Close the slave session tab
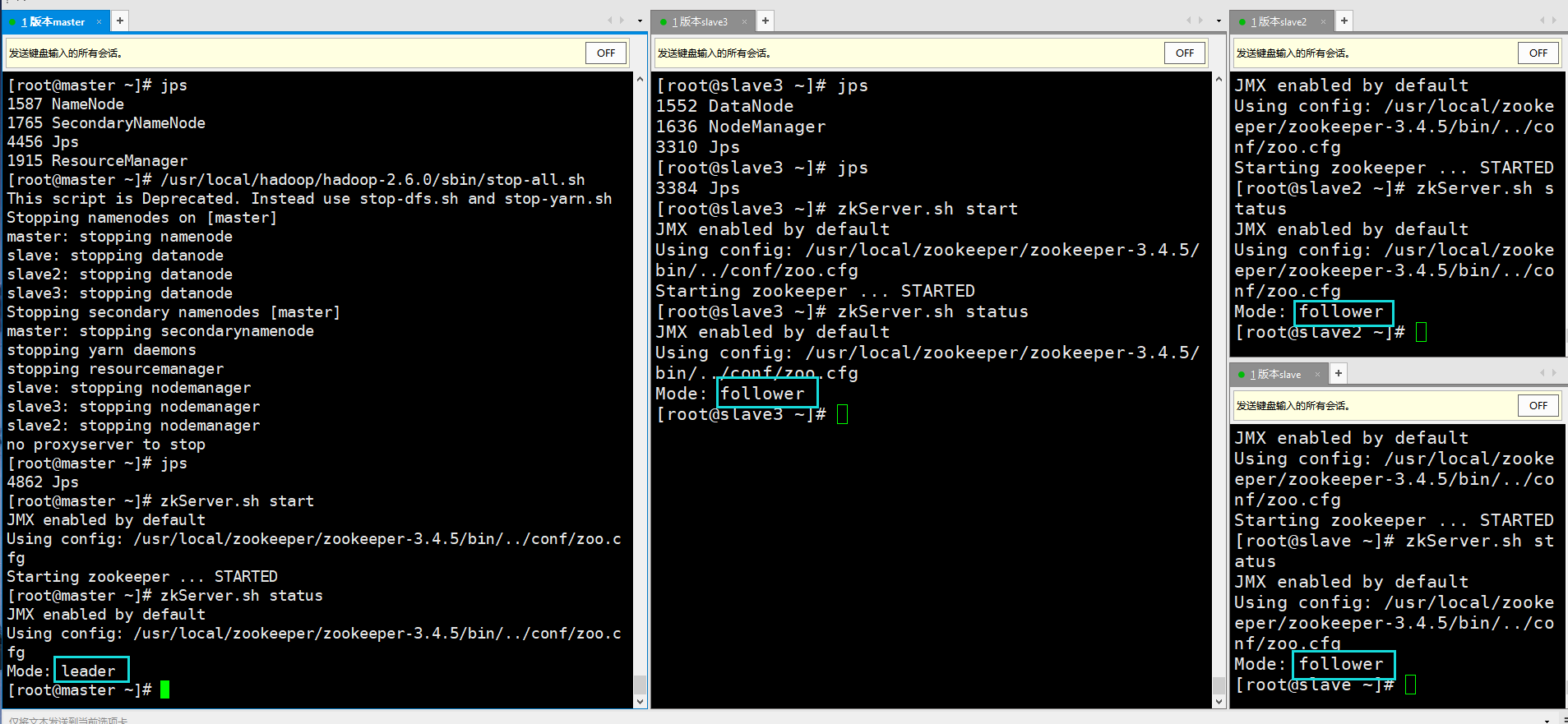Screen dimensions: 1568x724 (1318, 375)
